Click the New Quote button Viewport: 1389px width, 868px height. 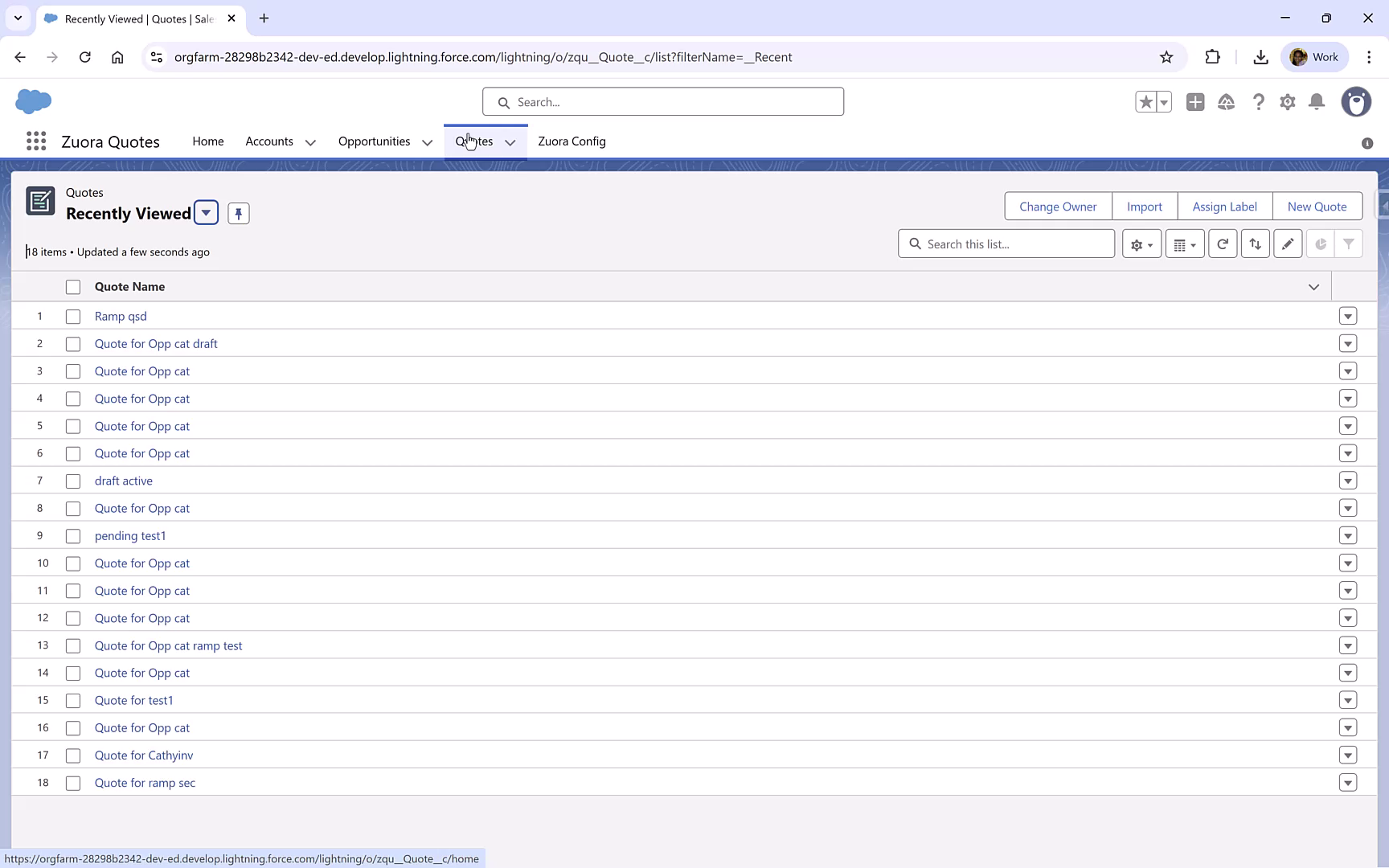point(1317,206)
